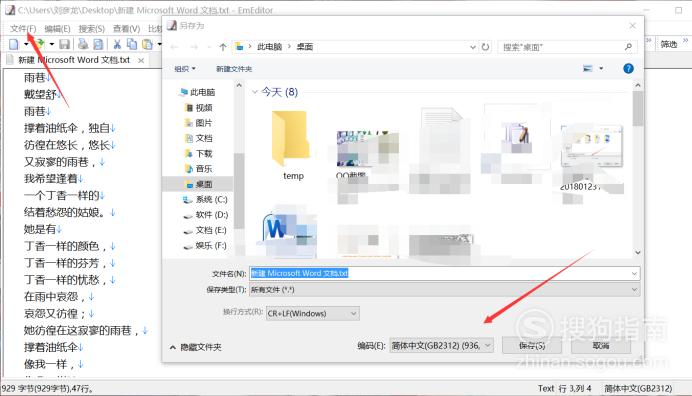Open the 编辑(E) menu

coord(57,29)
